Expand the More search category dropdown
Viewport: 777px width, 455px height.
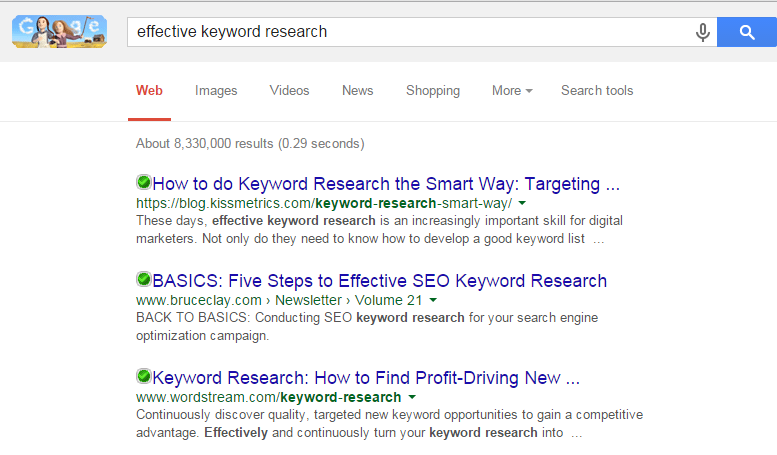(x=511, y=91)
